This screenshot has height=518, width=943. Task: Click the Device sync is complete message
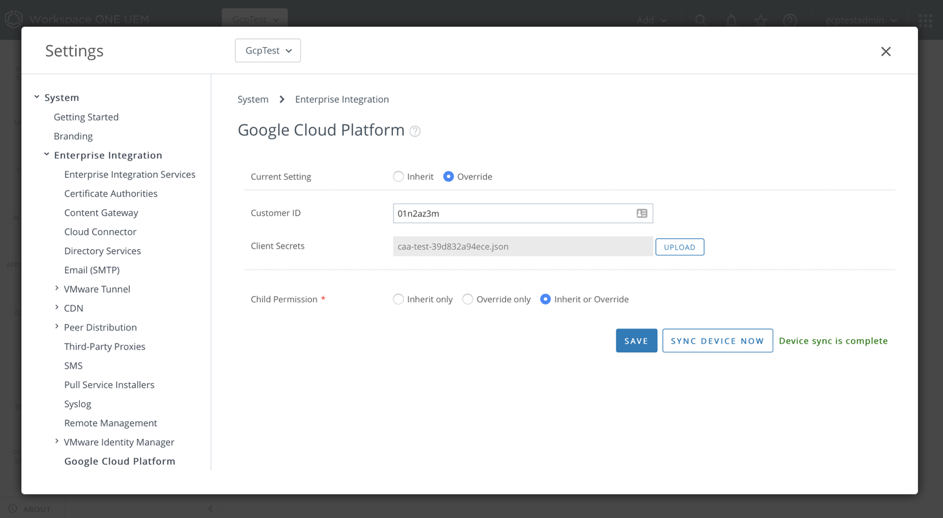[833, 341]
